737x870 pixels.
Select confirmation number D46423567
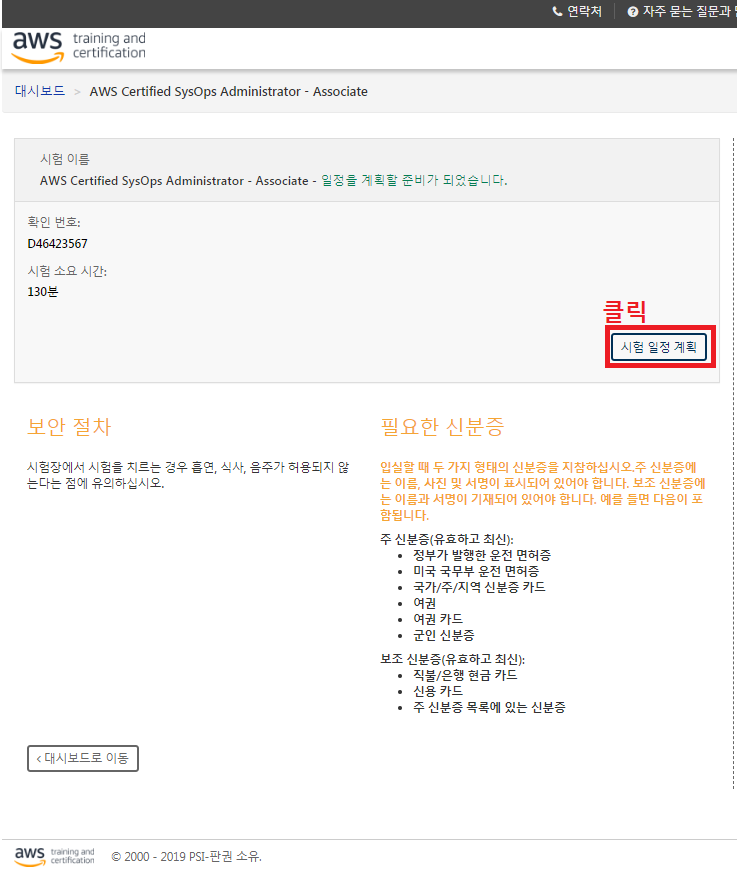point(57,244)
